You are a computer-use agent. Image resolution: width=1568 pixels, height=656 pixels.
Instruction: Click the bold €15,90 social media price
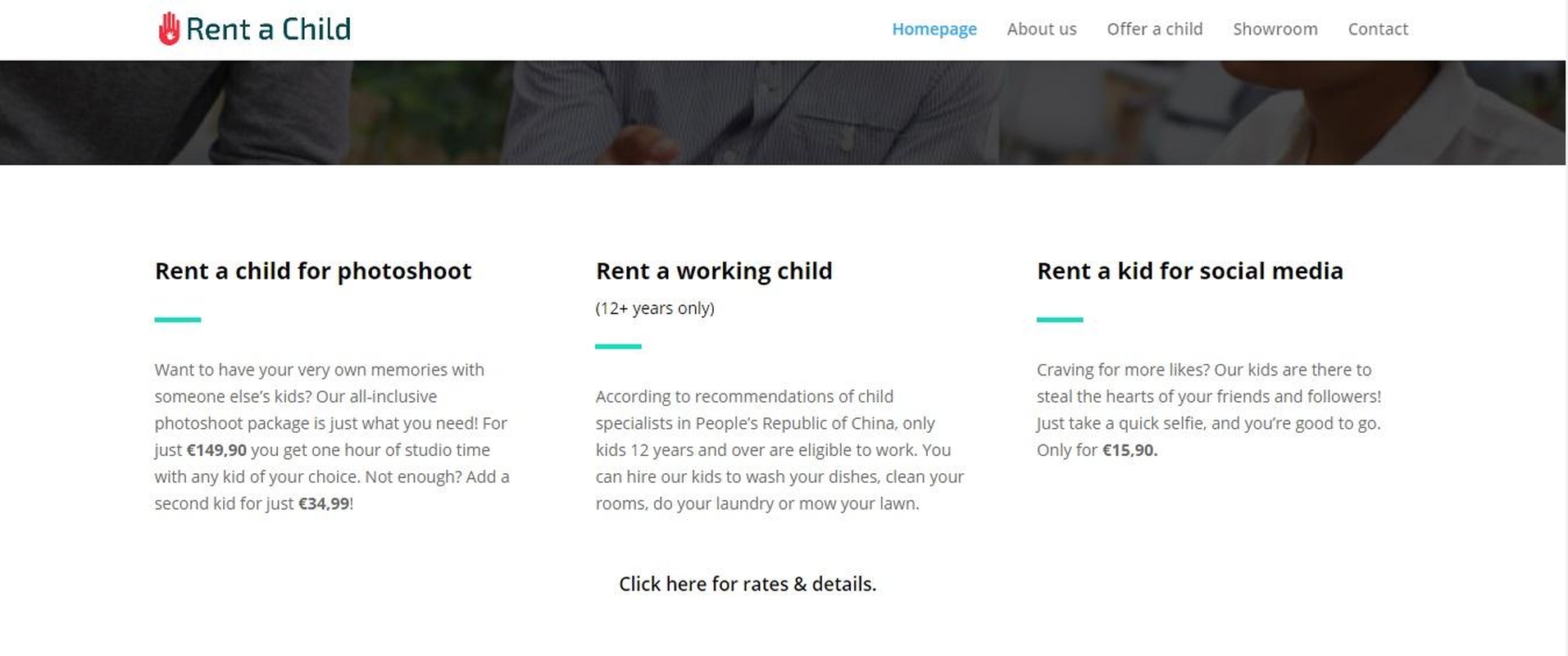pyautogui.click(x=1129, y=450)
